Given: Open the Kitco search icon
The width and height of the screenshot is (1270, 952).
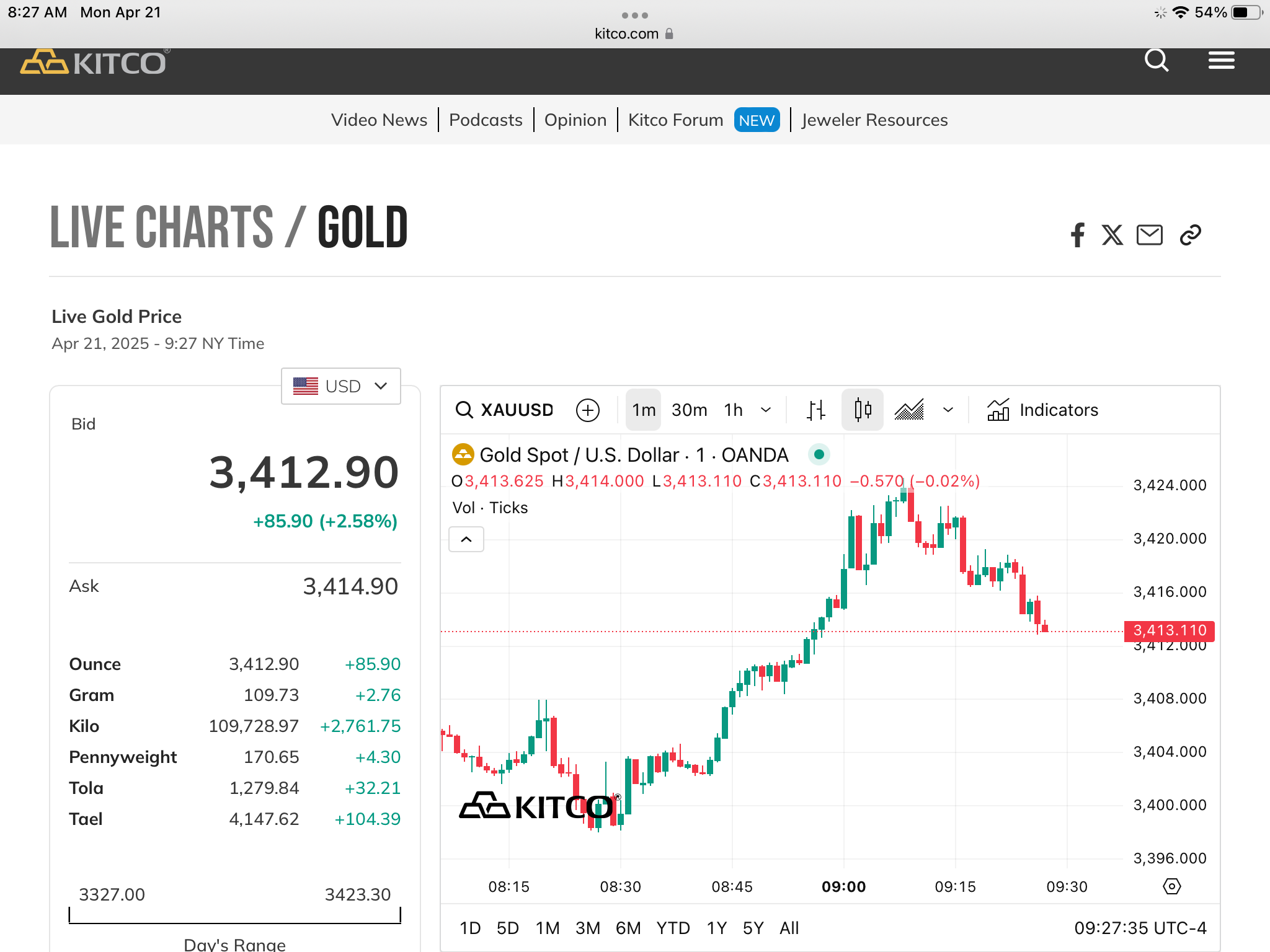Looking at the screenshot, I should click(x=1157, y=61).
